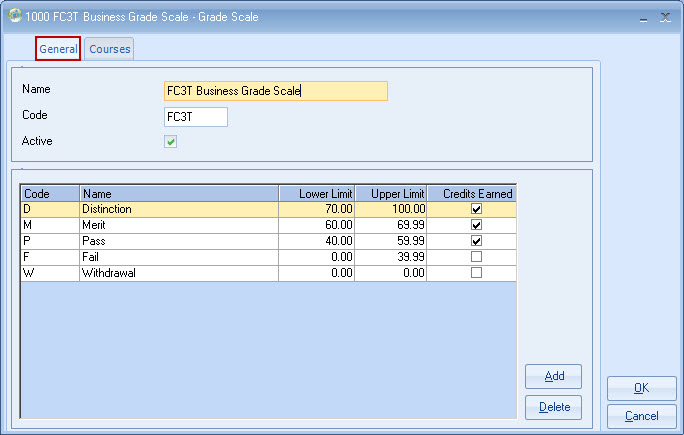Select the Withdrawal name cell

tap(179, 273)
